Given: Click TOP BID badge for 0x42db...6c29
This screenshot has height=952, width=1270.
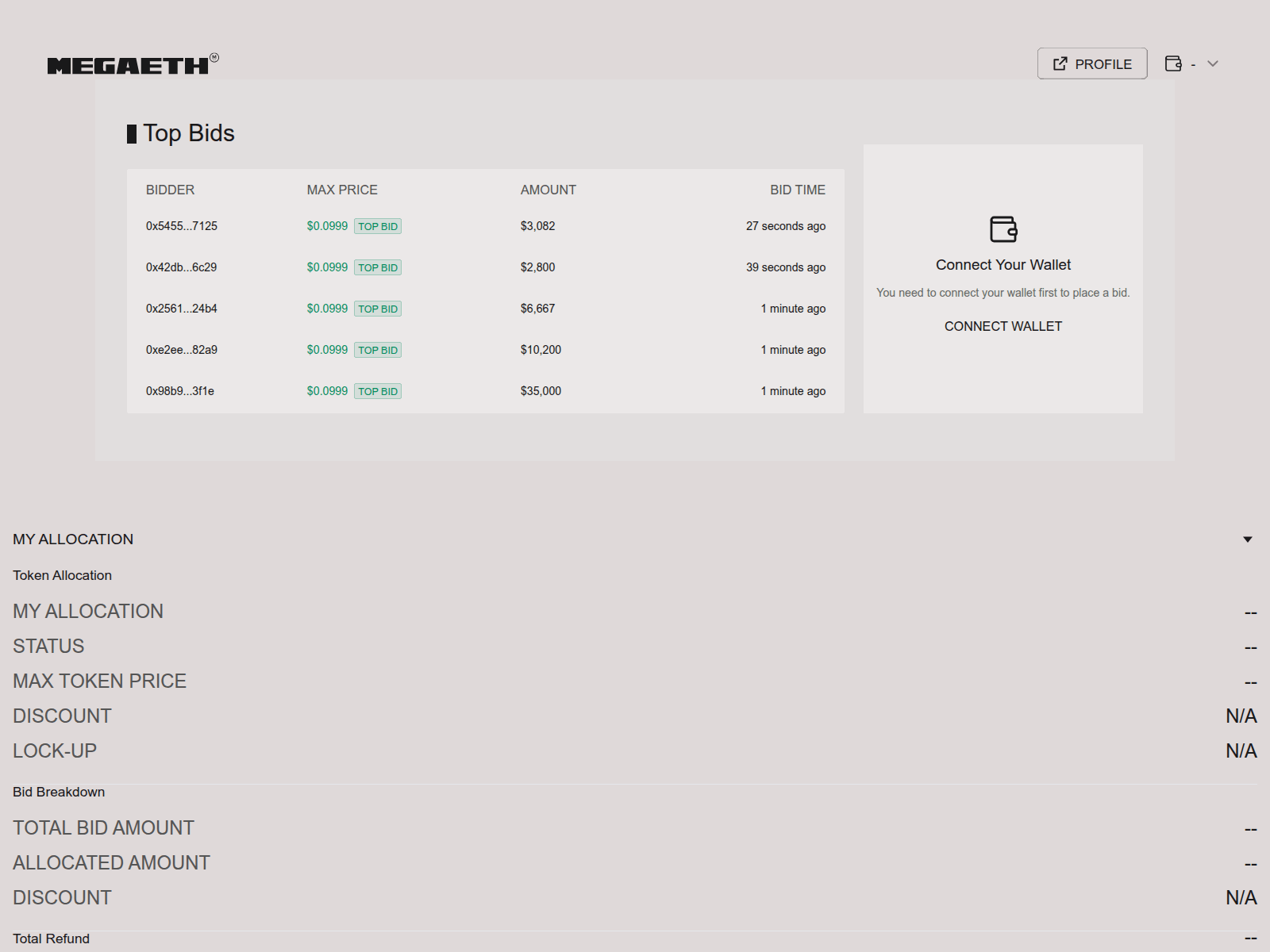Looking at the screenshot, I should [x=378, y=267].
